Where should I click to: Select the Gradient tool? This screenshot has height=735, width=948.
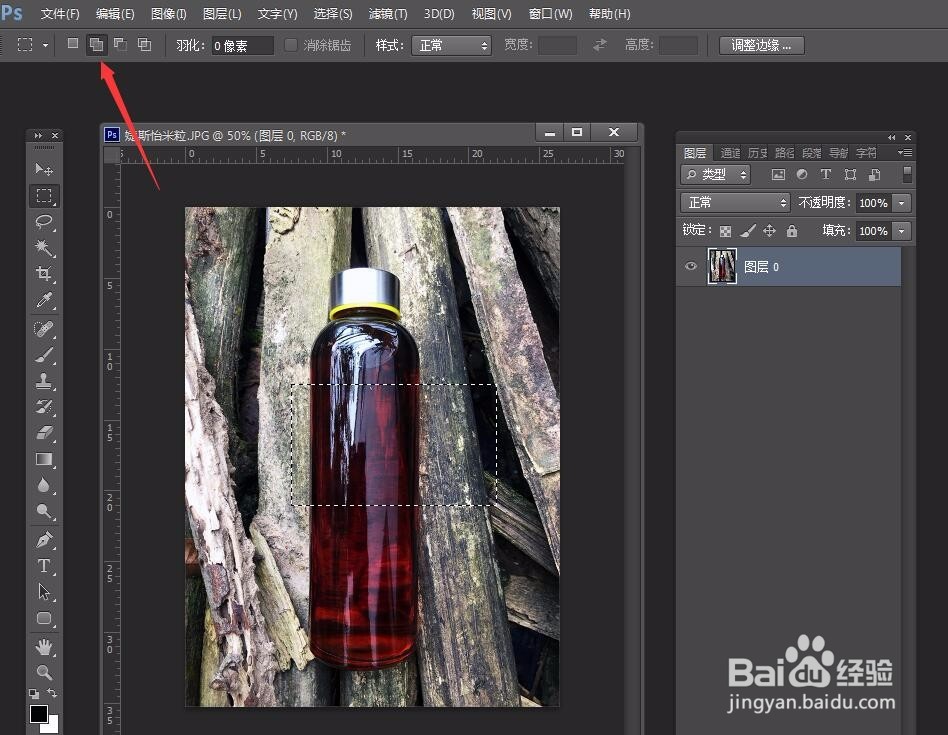coord(44,459)
